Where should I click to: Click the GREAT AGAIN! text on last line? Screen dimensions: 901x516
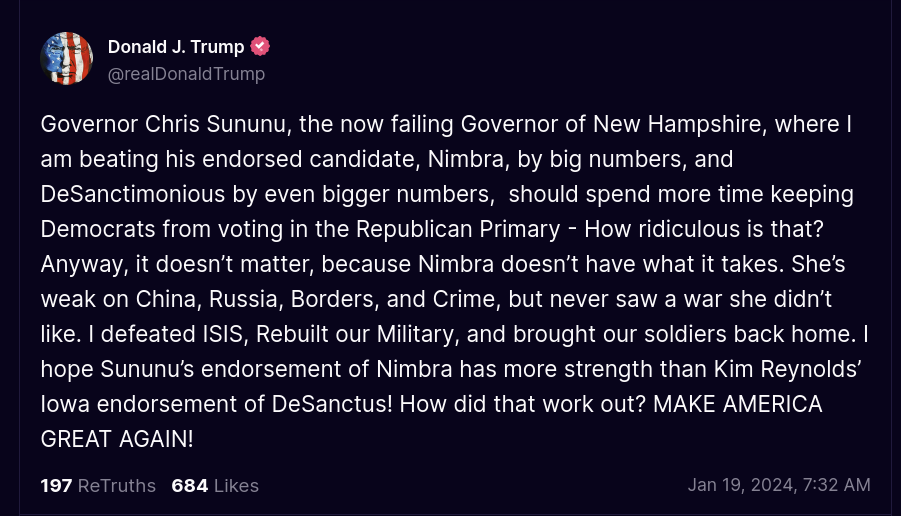[117, 440]
